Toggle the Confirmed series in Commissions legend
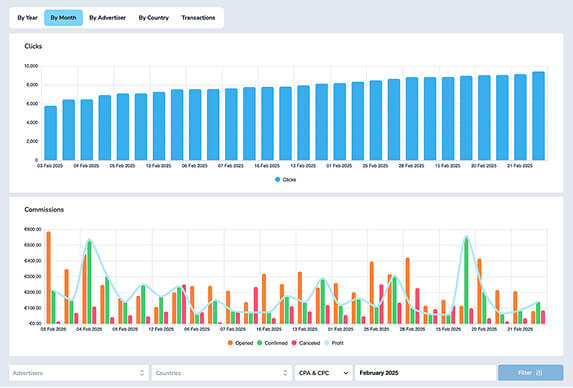Screen dimensions: 573x388 click(x=273, y=343)
